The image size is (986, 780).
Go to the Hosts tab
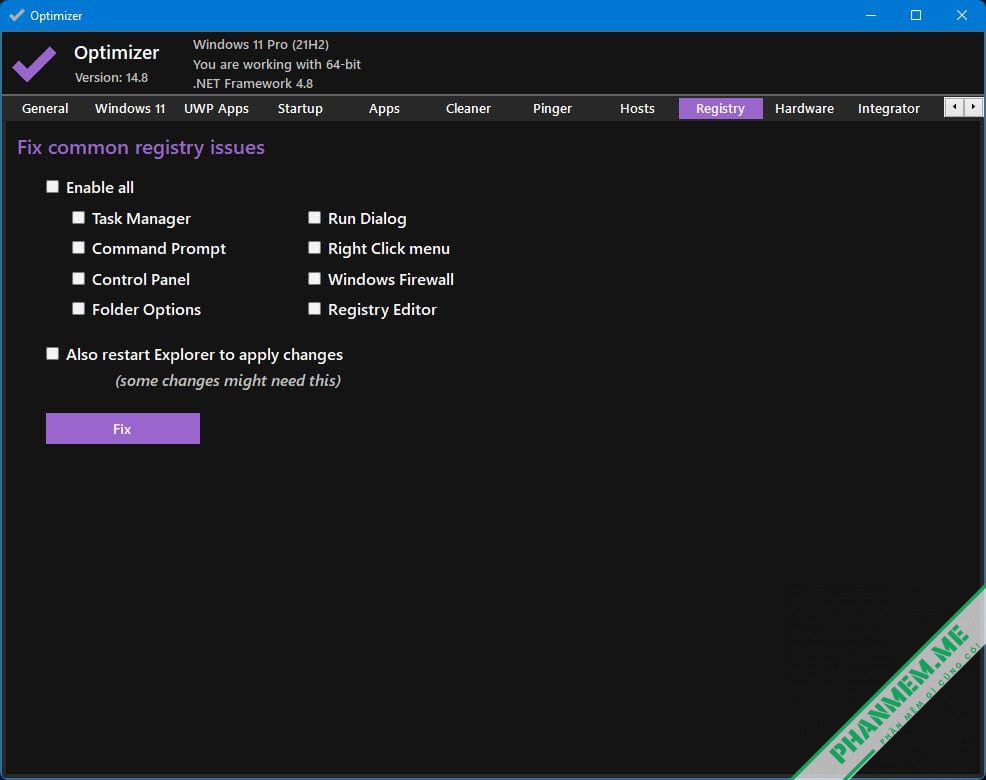pos(637,108)
